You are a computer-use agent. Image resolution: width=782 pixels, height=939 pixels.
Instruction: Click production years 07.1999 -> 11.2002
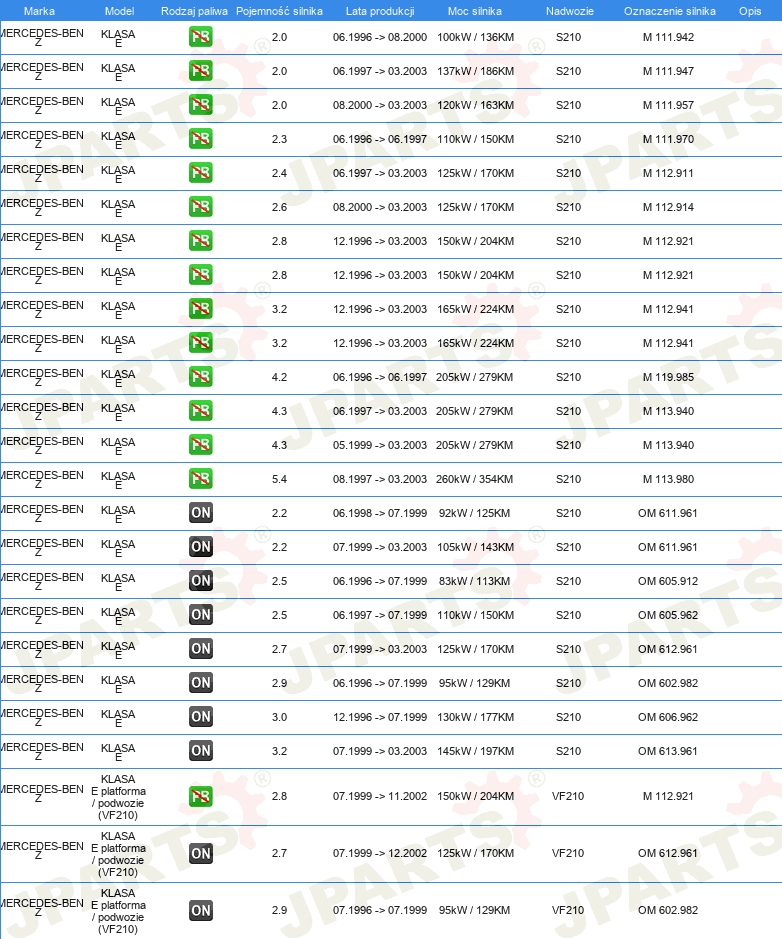tap(380, 796)
